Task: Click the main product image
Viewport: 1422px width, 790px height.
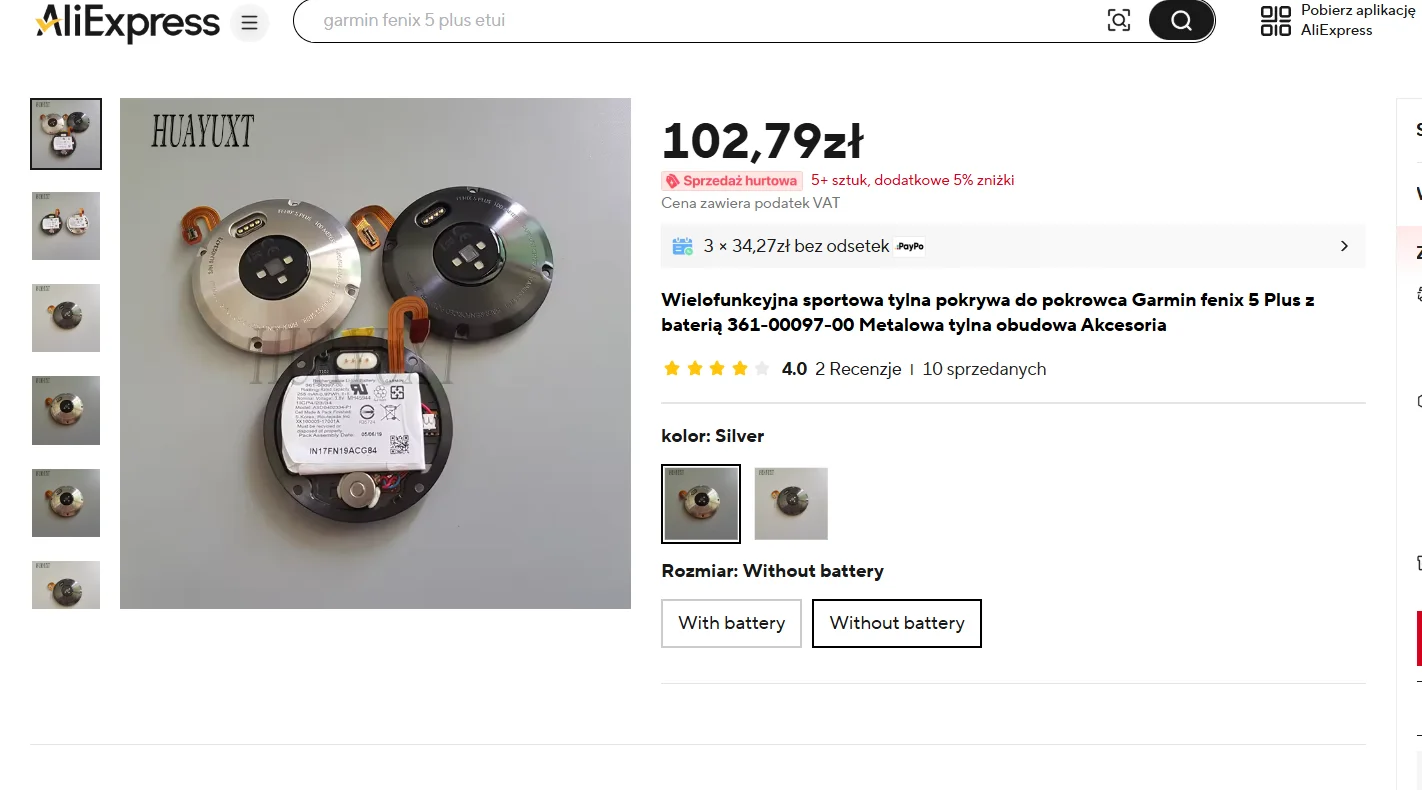Action: 375,353
